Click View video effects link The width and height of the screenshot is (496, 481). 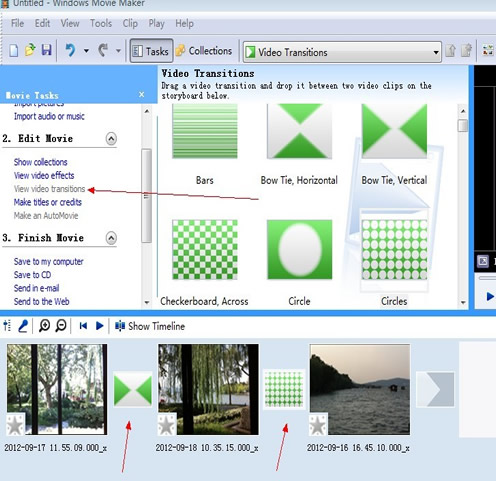point(44,175)
